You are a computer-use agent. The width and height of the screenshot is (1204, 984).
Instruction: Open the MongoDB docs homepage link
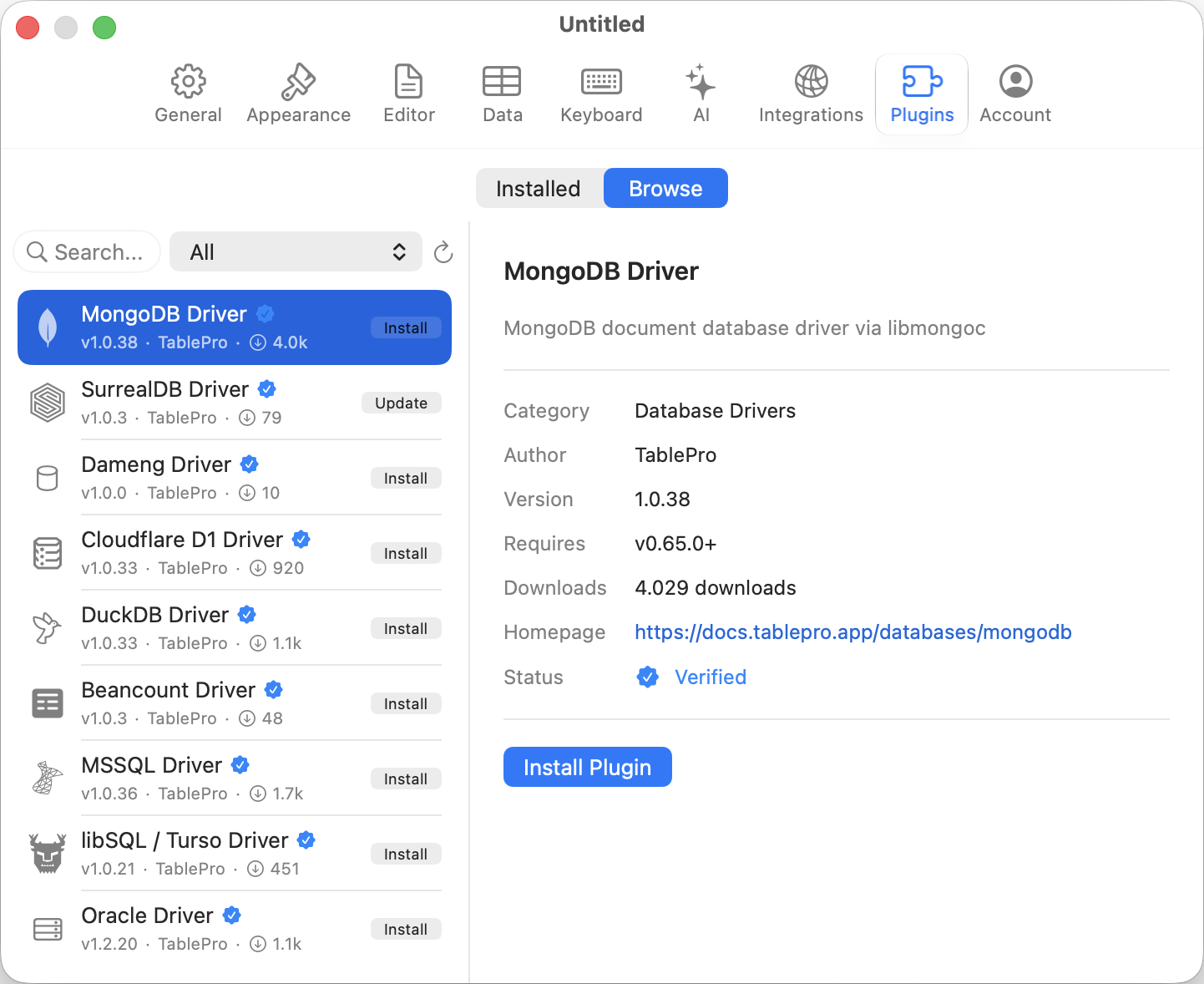click(x=853, y=632)
